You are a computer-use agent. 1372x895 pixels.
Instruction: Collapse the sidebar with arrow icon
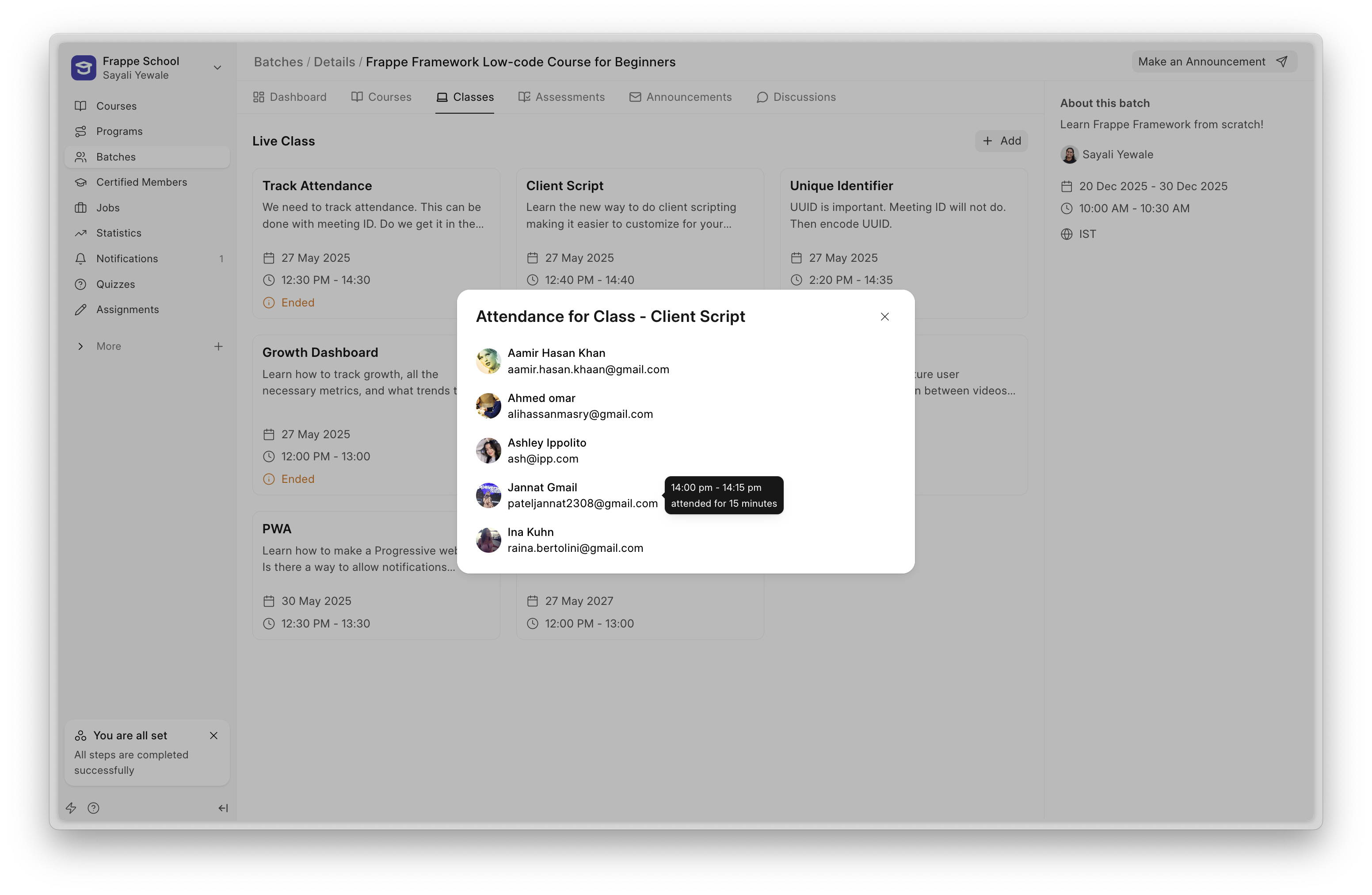point(223,808)
